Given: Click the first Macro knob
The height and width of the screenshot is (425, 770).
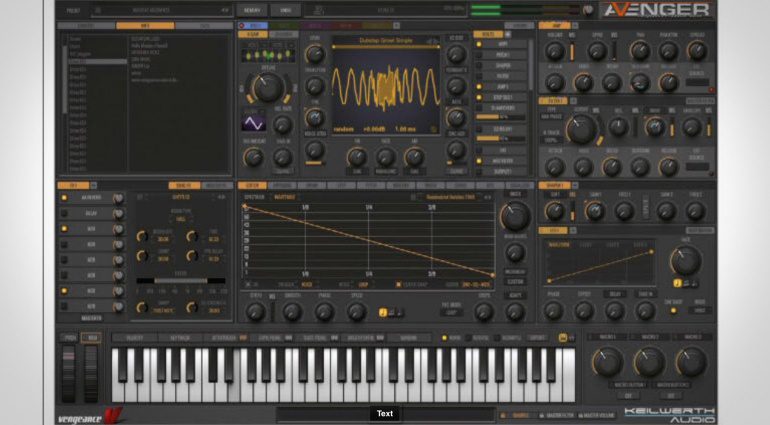Looking at the screenshot, I should coord(608,361).
